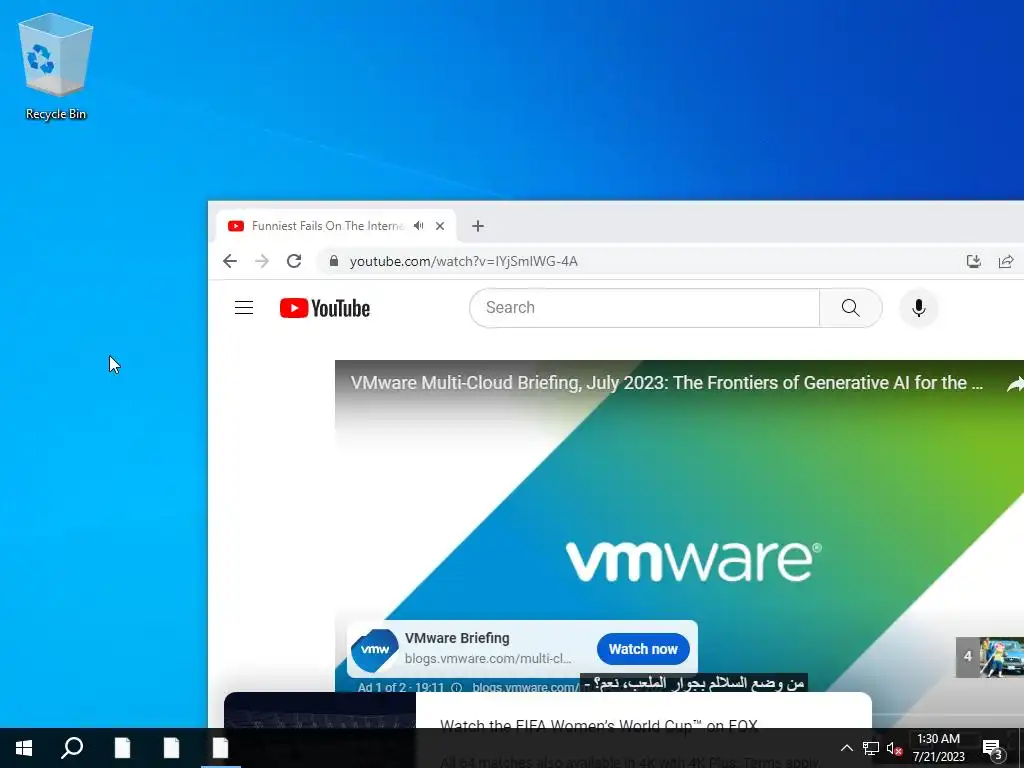Click the muted volume tray icon
This screenshot has width=1024, height=768.
point(894,748)
